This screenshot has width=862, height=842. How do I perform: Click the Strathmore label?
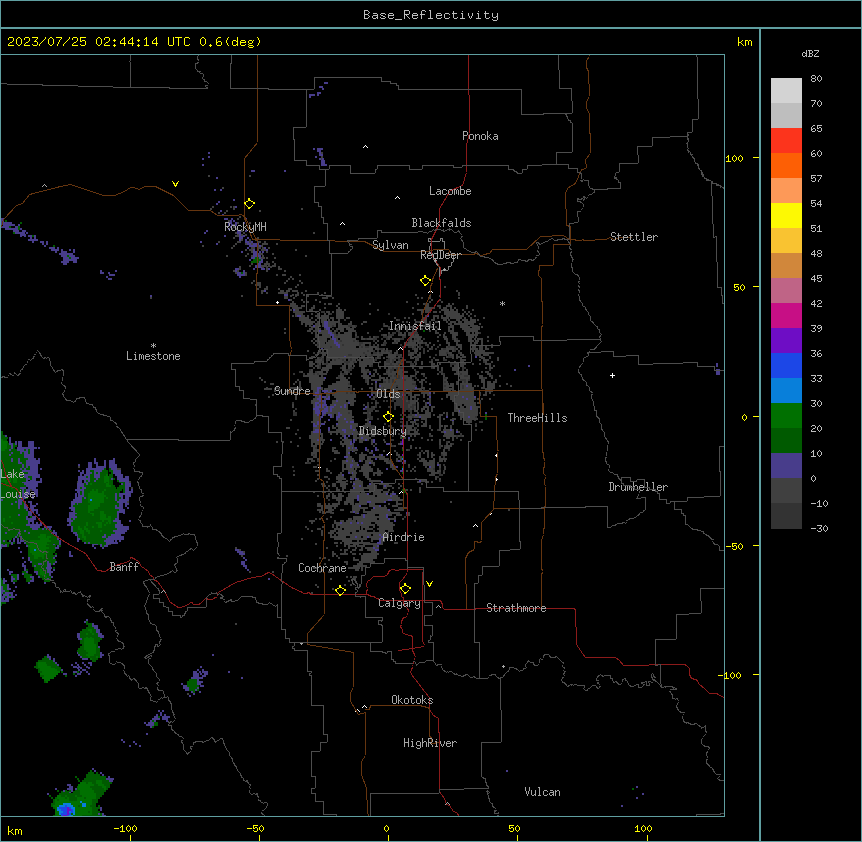pyautogui.click(x=516, y=608)
